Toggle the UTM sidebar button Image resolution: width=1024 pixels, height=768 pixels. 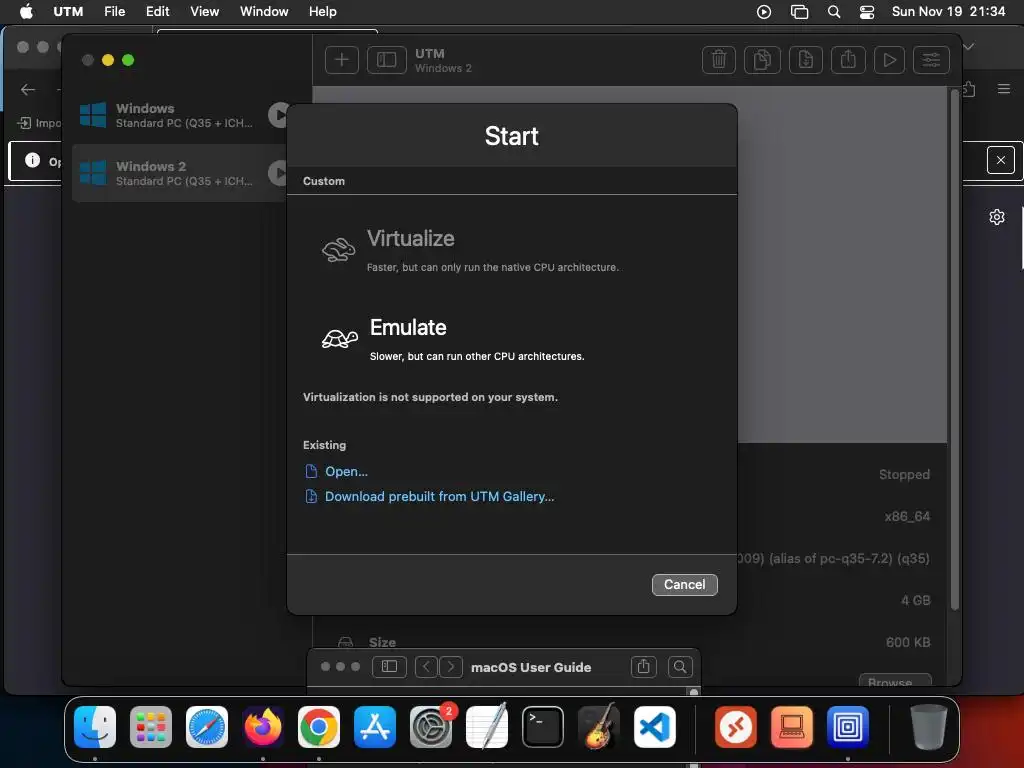click(x=387, y=60)
